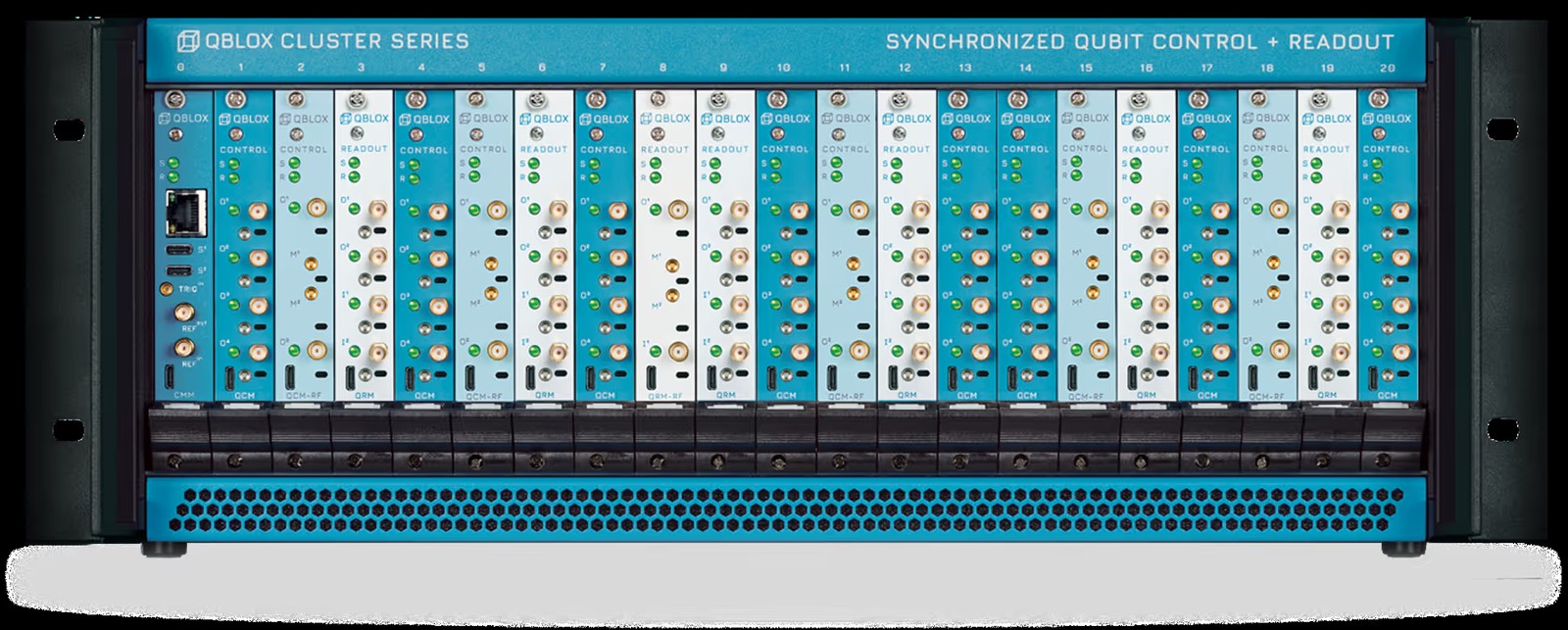Click the M1 connector on slot 2 QCM-RF

pos(310,263)
